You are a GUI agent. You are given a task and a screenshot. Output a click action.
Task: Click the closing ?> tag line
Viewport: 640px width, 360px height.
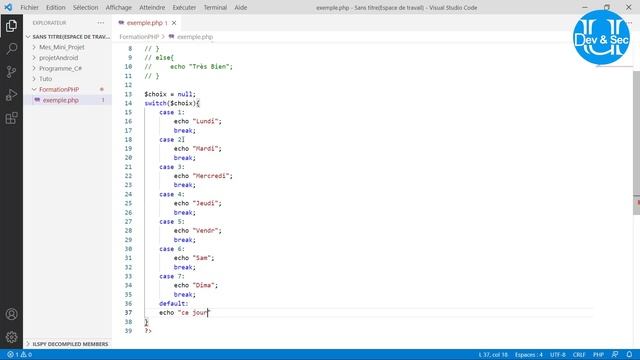148,331
